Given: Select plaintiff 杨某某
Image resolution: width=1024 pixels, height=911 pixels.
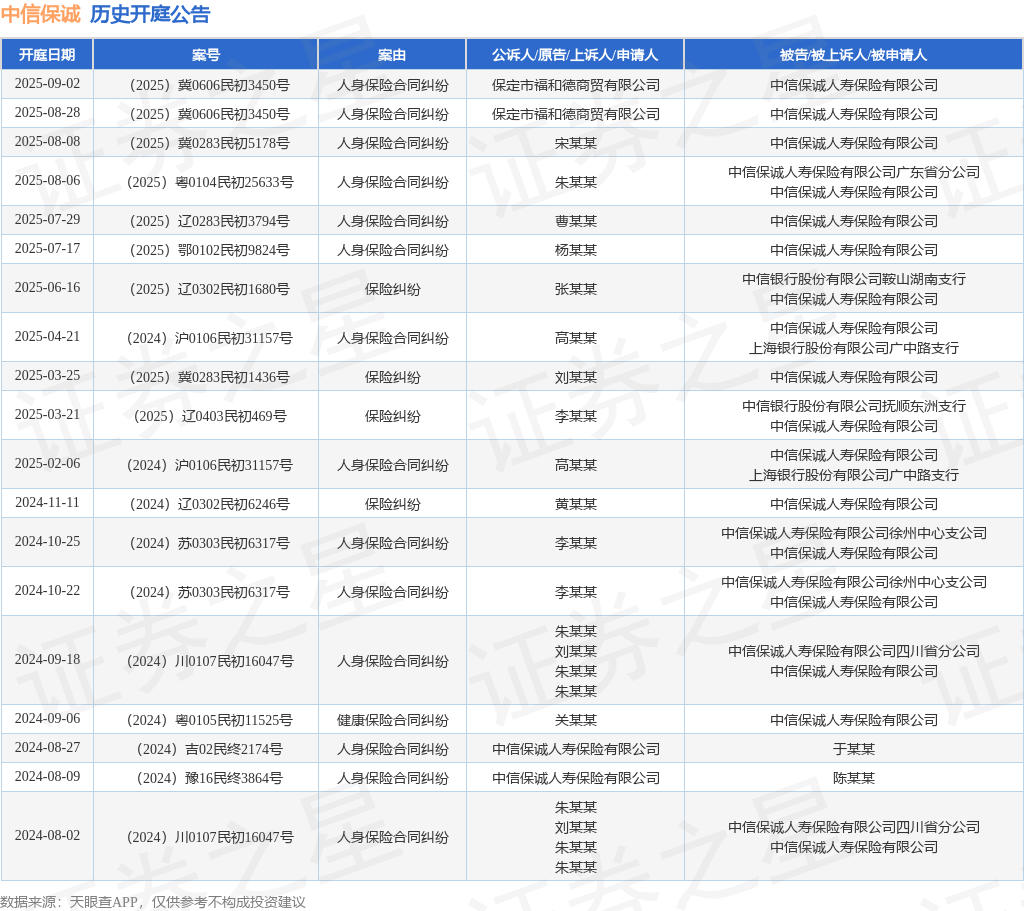Looking at the screenshot, I should [x=575, y=250].
